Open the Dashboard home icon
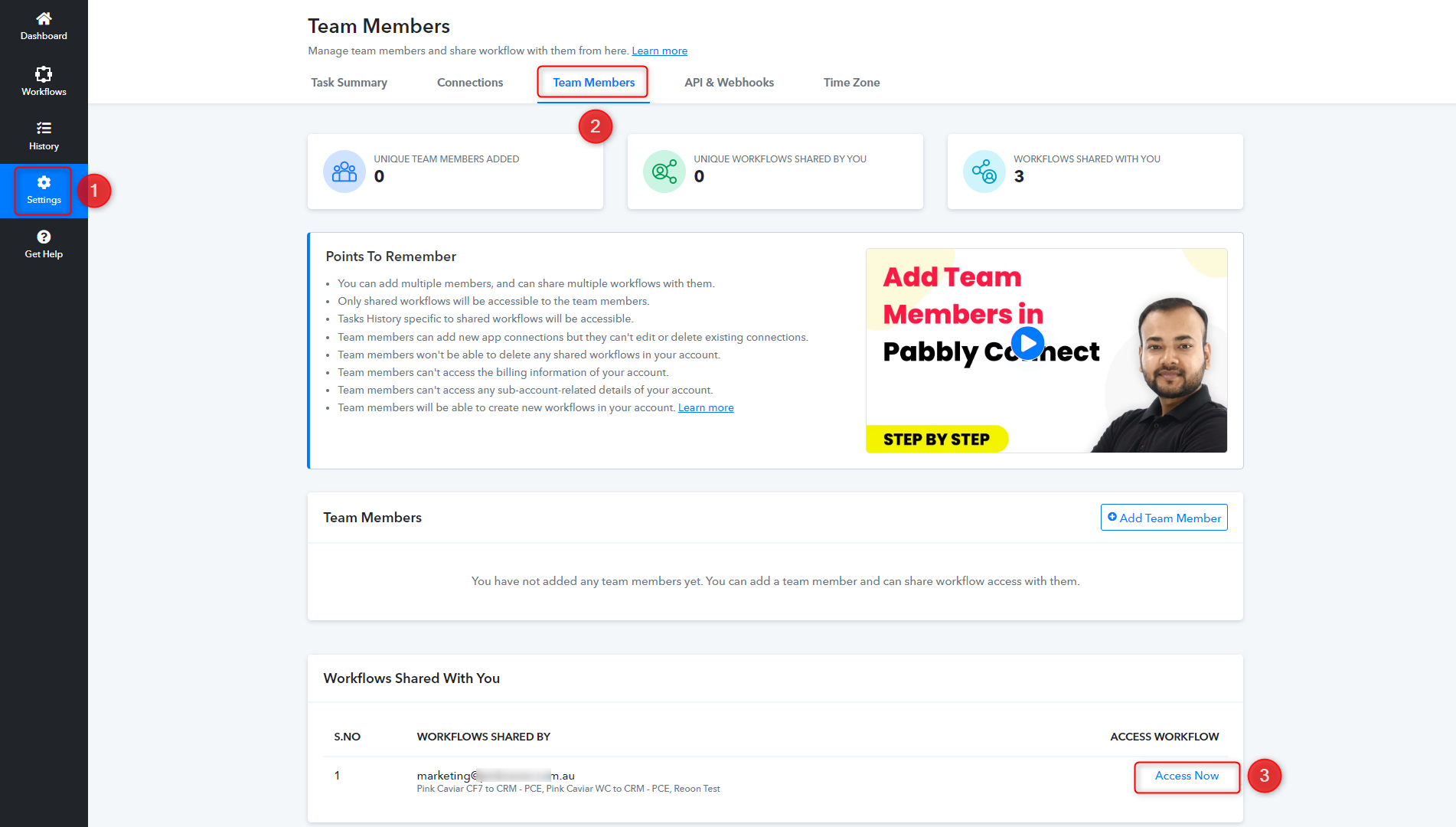The width and height of the screenshot is (1456, 827). [x=44, y=18]
